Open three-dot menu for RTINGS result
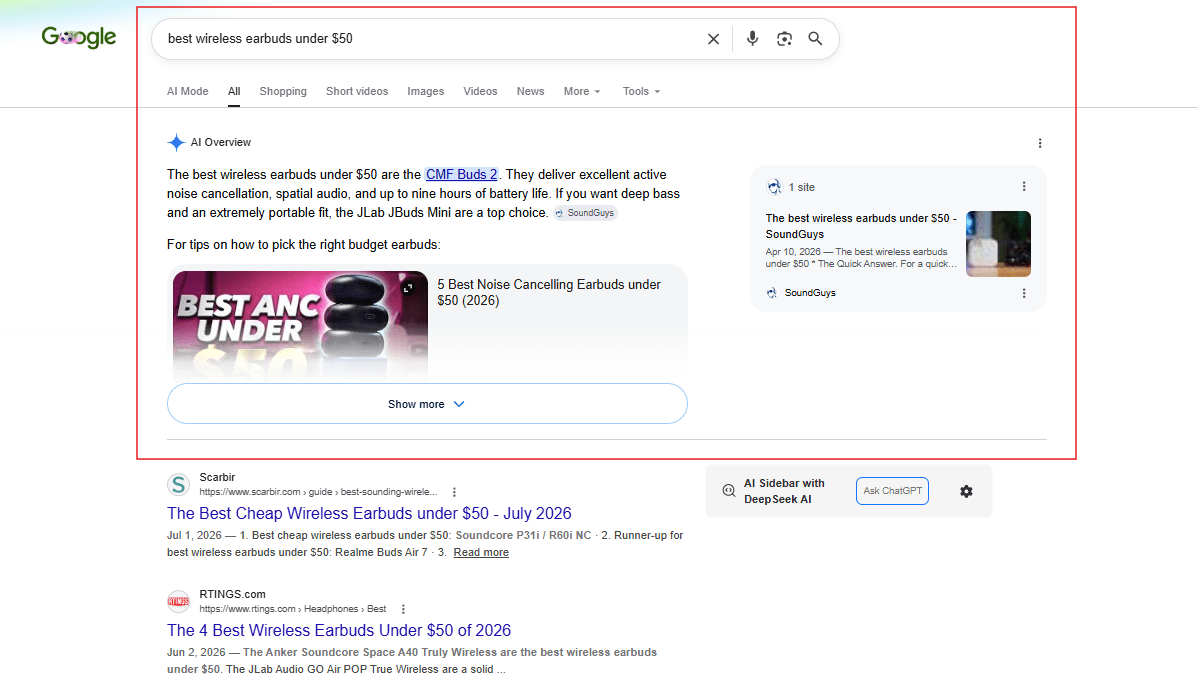 coord(403,609)
